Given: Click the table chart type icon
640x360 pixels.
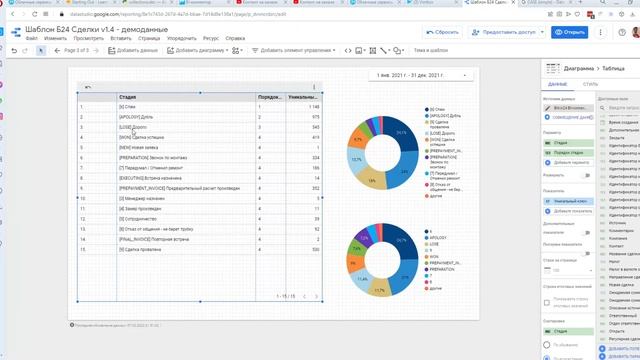Looking at the screenshot, I should tap(553, 69).
